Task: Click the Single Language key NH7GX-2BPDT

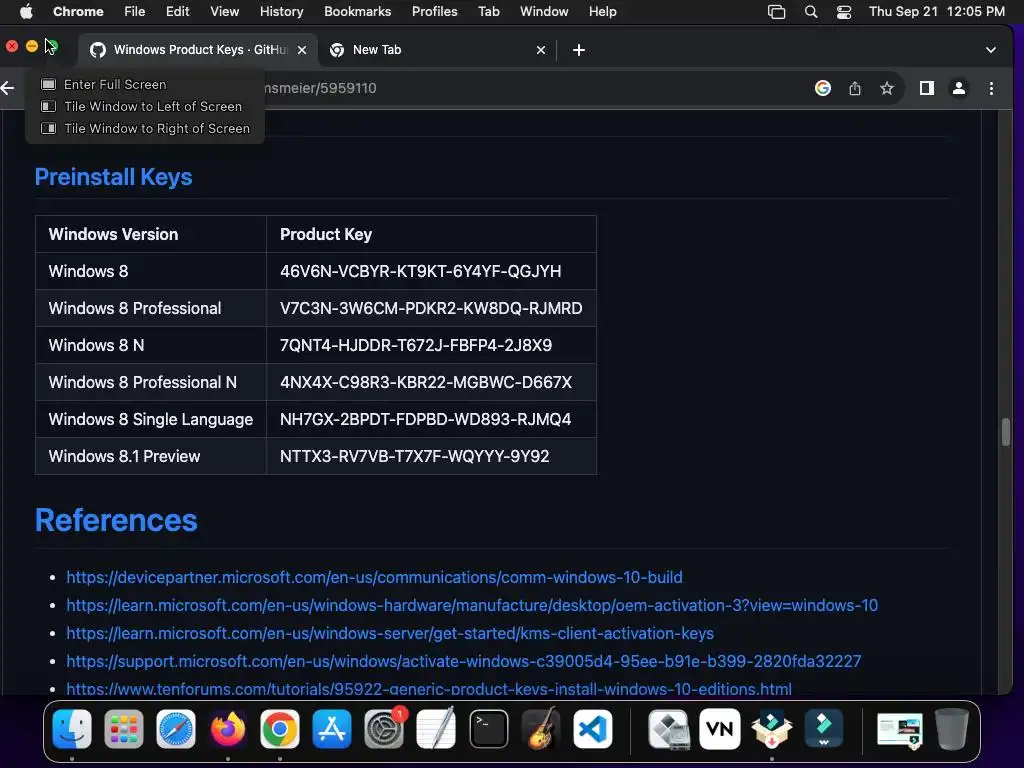Action: (x=425, y=419)
